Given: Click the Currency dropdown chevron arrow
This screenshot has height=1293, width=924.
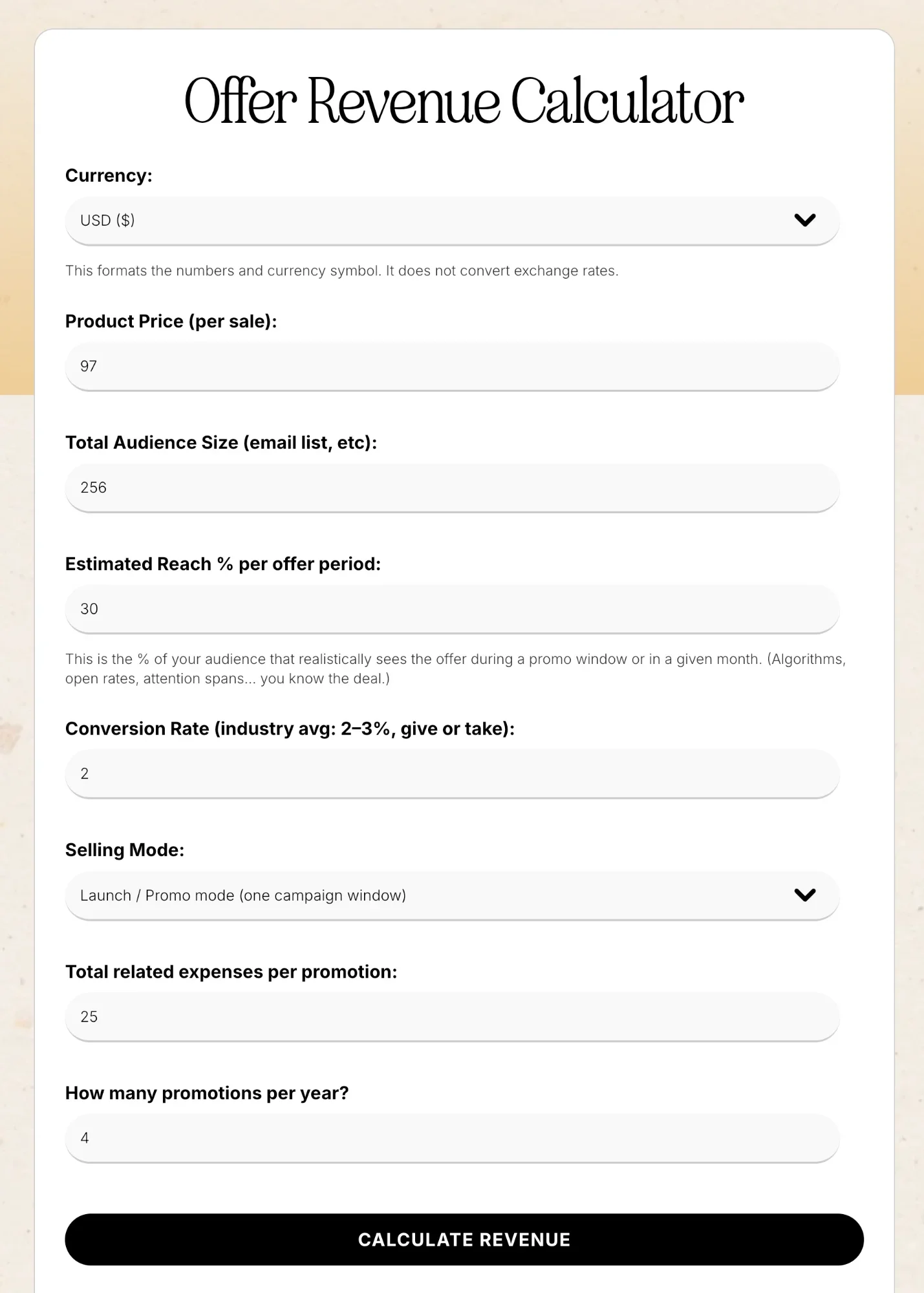Looking at the screenshot, I should [804, 220].
